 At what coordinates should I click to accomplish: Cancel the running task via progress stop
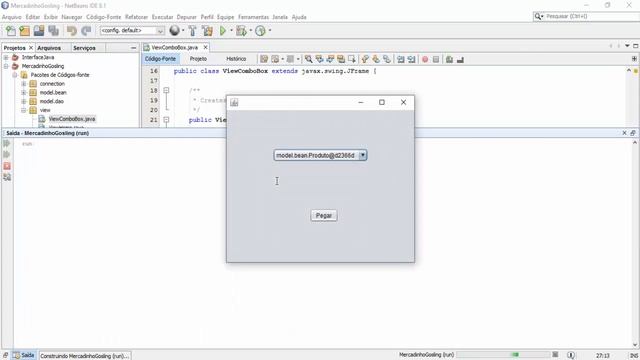[x=555, y=354]
